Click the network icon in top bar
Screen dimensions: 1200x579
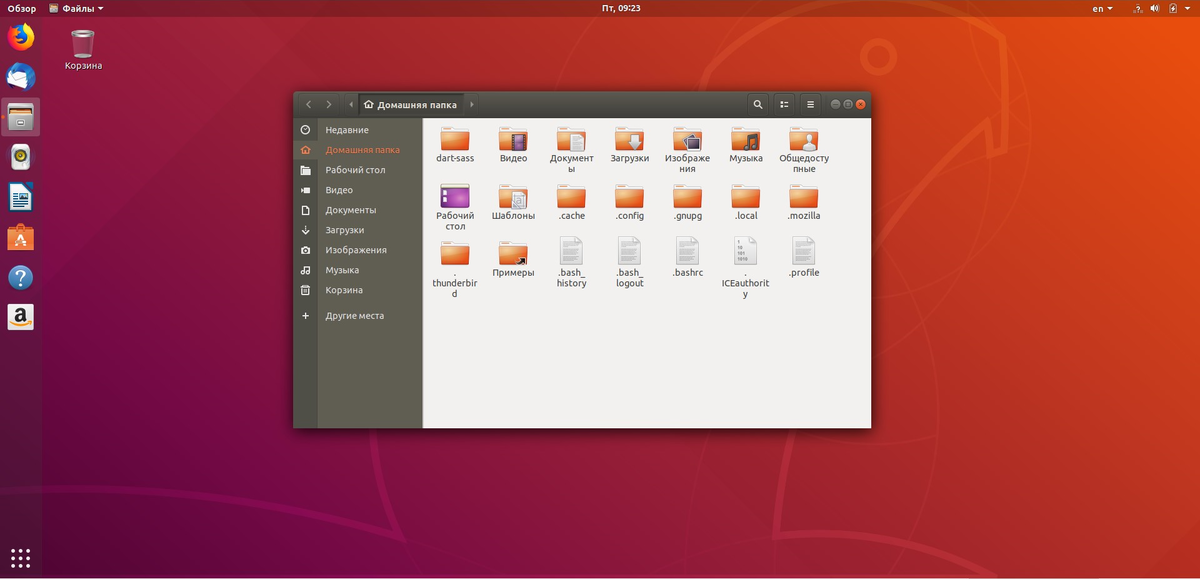tap(1136, 8)
